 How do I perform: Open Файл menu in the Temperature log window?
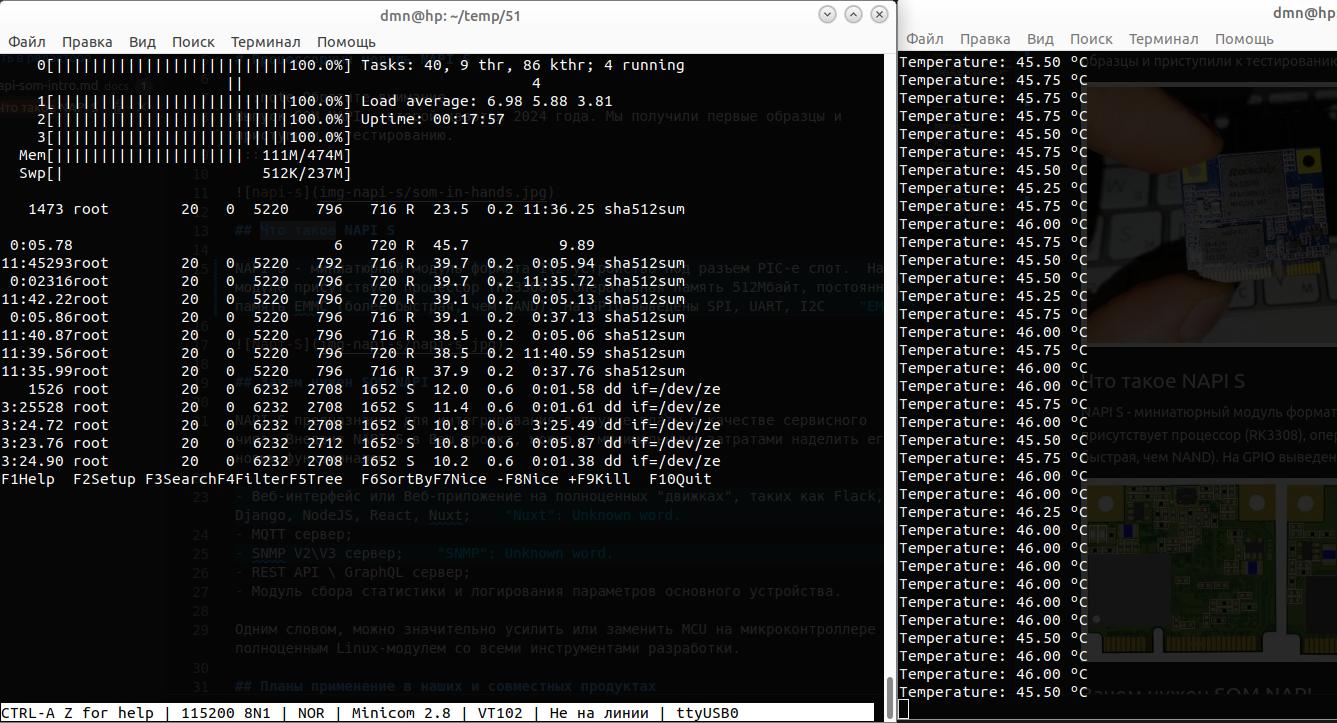(925, 39)
